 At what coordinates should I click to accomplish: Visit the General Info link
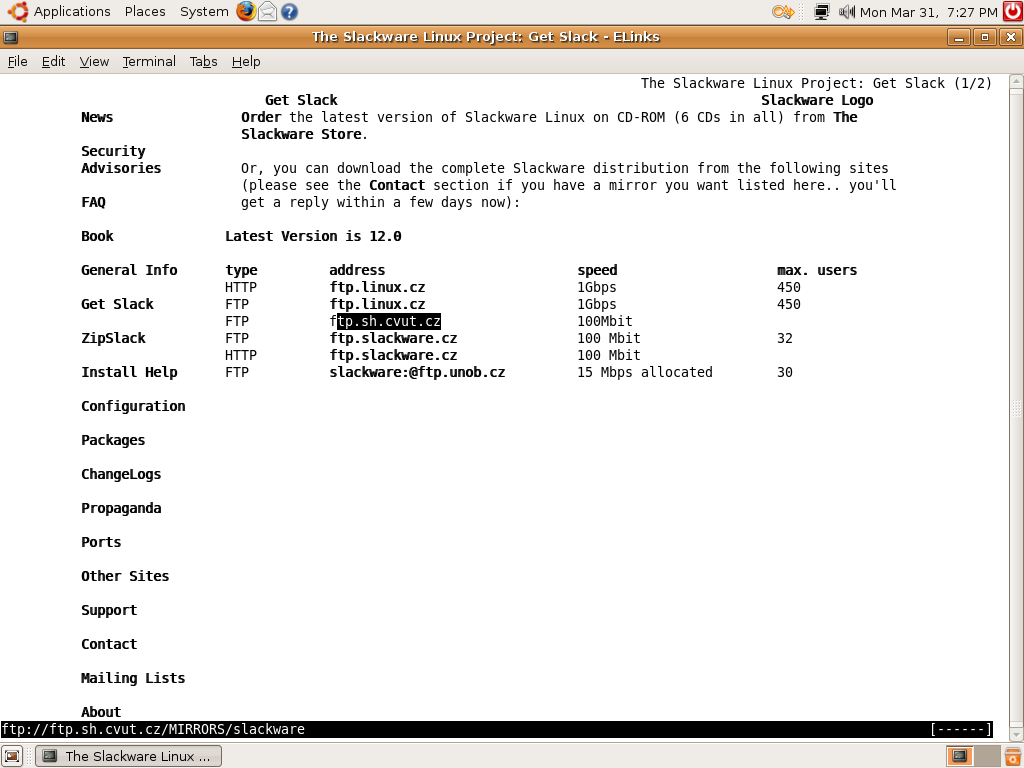(129, 270)
